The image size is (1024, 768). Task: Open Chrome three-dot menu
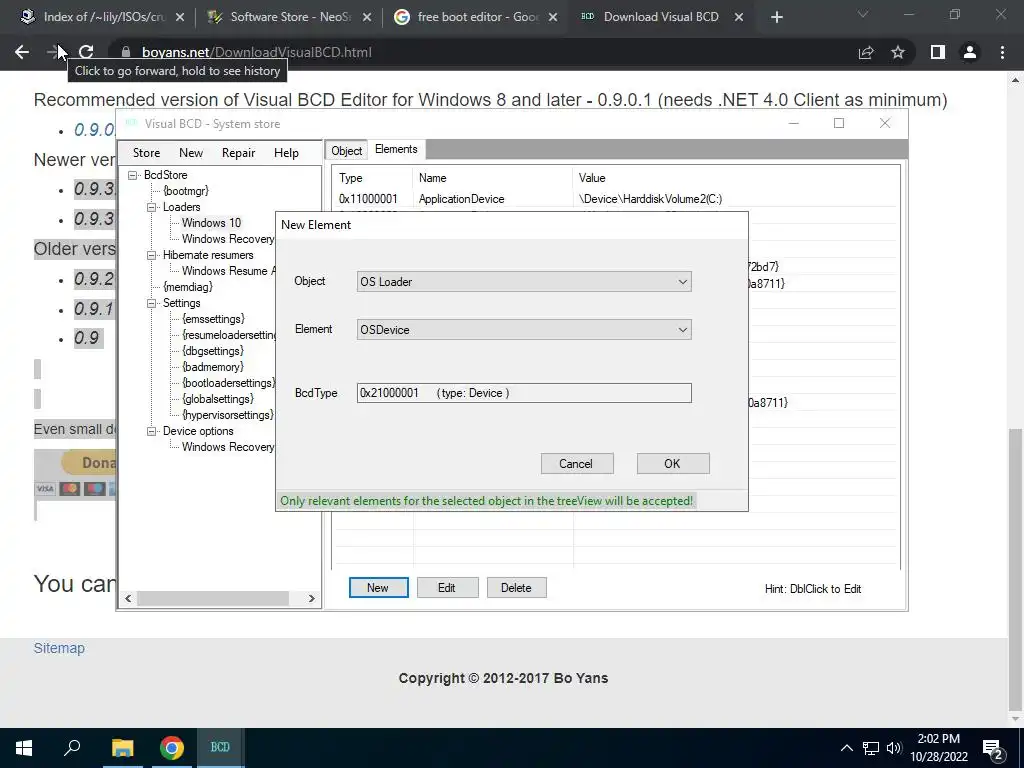coord(1002,52)
